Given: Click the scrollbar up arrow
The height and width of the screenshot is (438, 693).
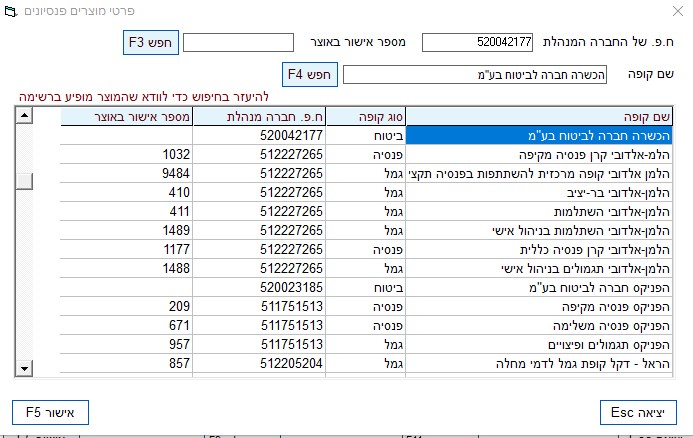Looking at the screenshot, I should [24, 116].
